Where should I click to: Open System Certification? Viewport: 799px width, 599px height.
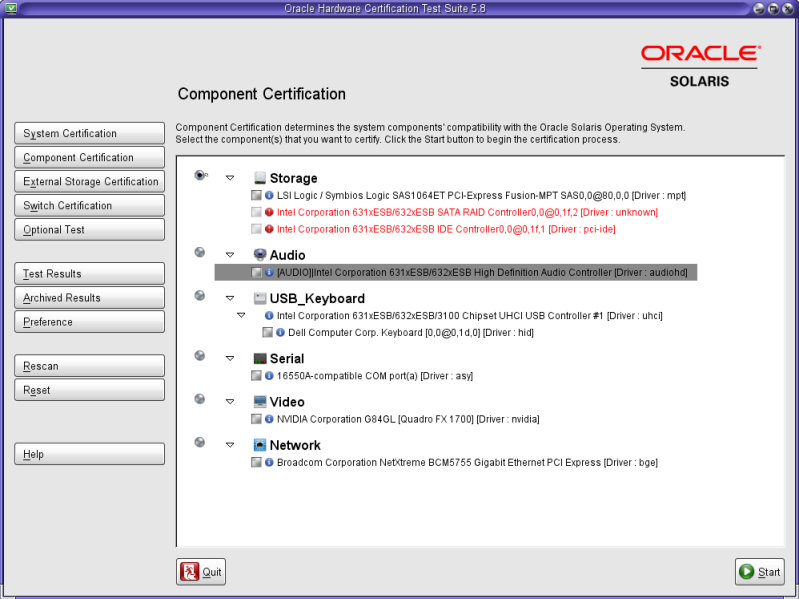click(x=90, y=133)
